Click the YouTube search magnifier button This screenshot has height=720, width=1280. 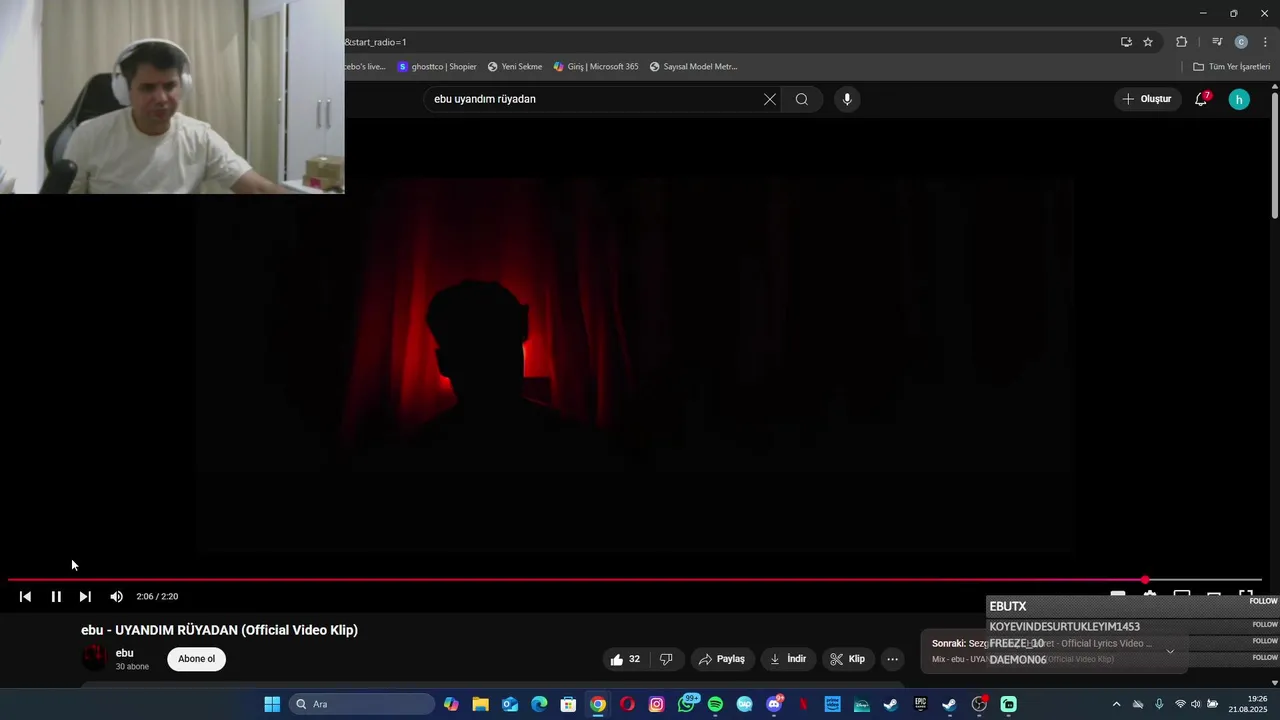(x=802, y=99)
